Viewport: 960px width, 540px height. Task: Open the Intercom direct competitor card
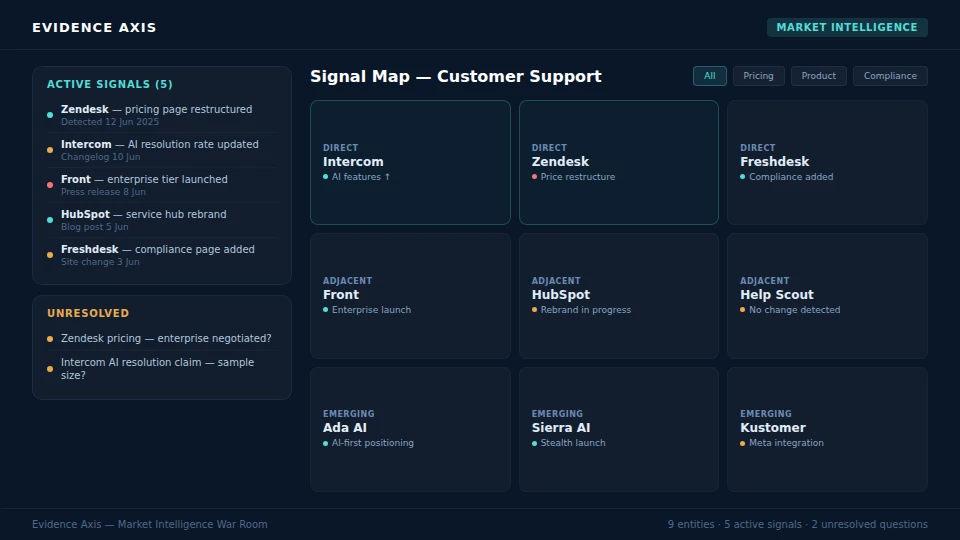coord(410,162)
